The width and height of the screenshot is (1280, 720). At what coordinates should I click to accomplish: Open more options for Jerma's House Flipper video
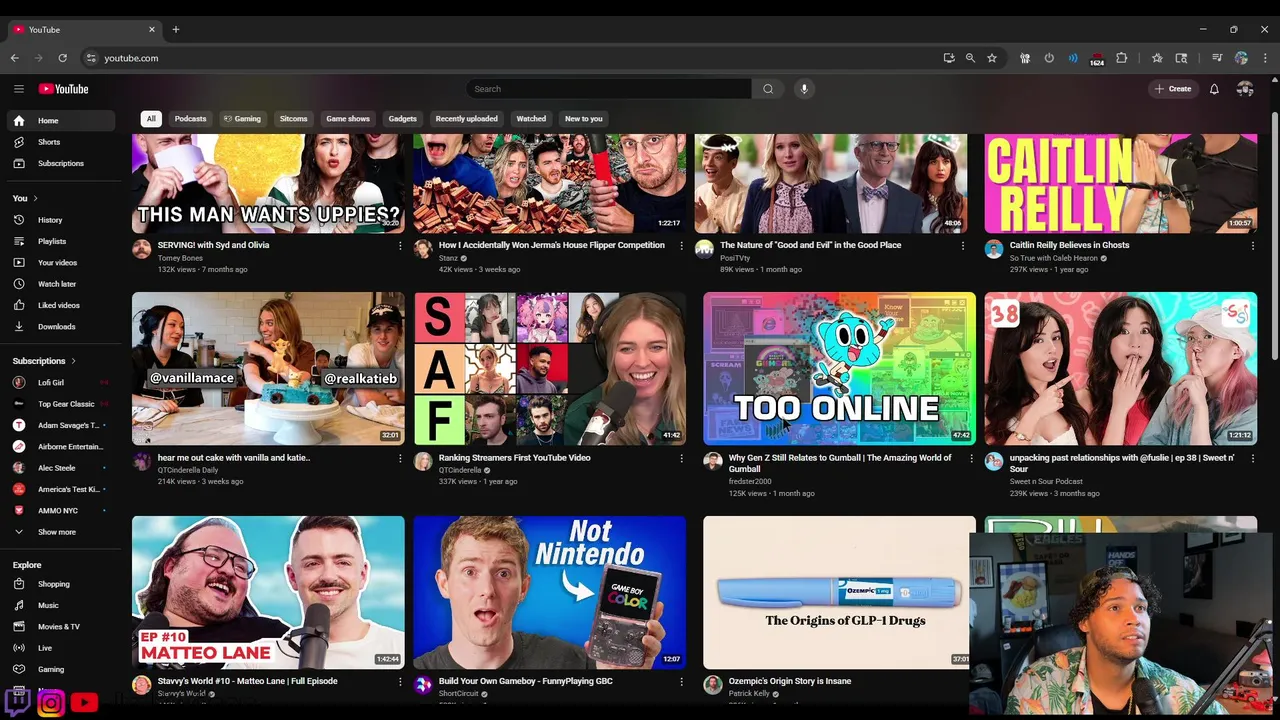(x=682, y=245)
